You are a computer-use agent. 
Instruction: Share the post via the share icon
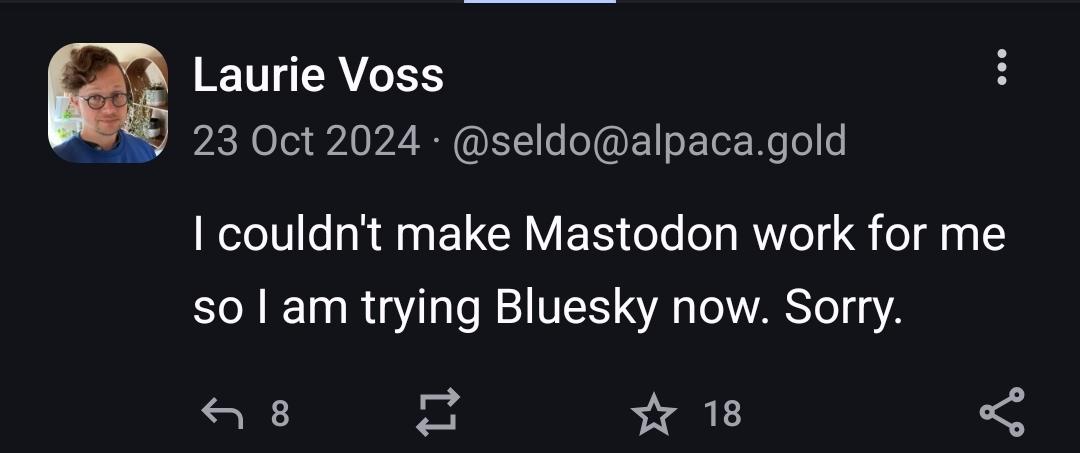(1001, 412)
